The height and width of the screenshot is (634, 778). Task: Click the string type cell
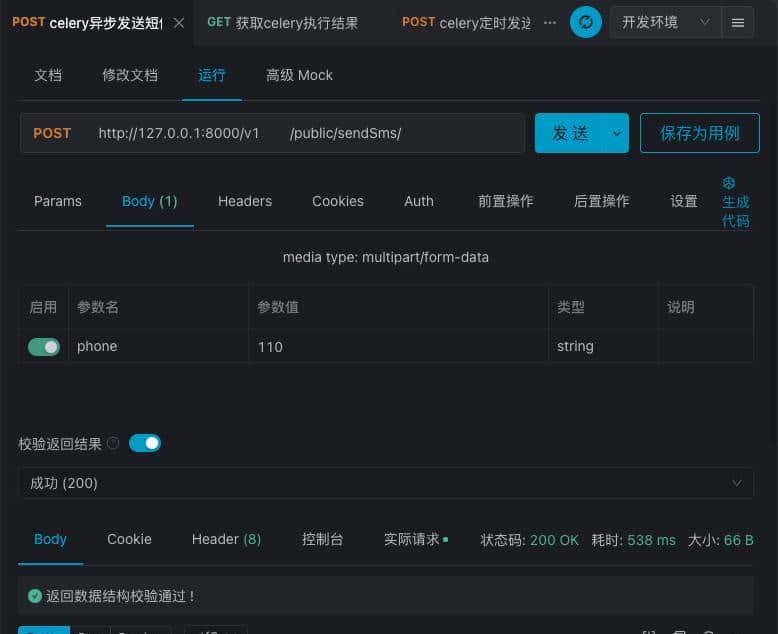(603, 346)
